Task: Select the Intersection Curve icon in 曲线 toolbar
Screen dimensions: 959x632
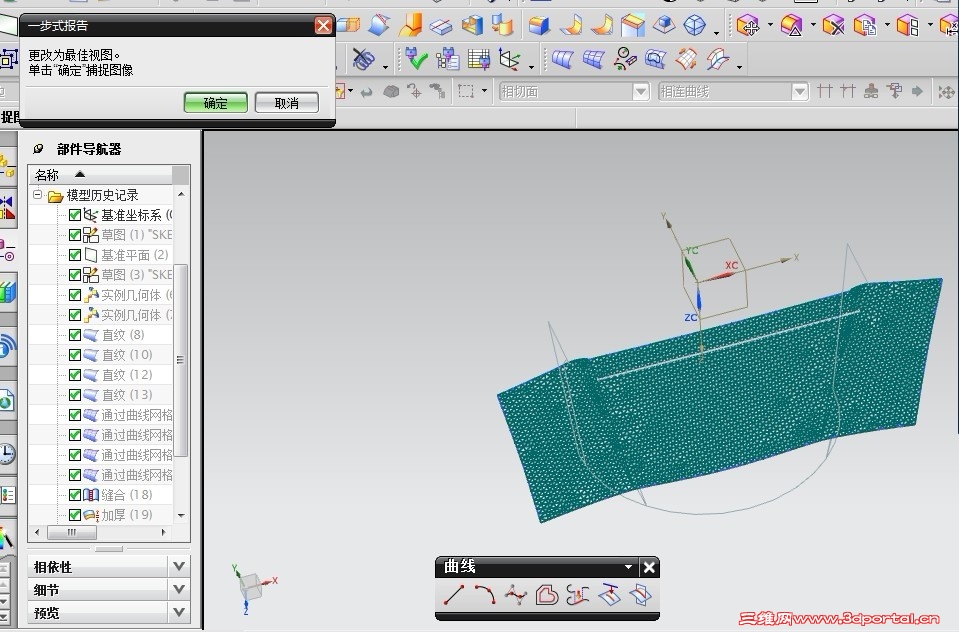Action: coord(640,595)
